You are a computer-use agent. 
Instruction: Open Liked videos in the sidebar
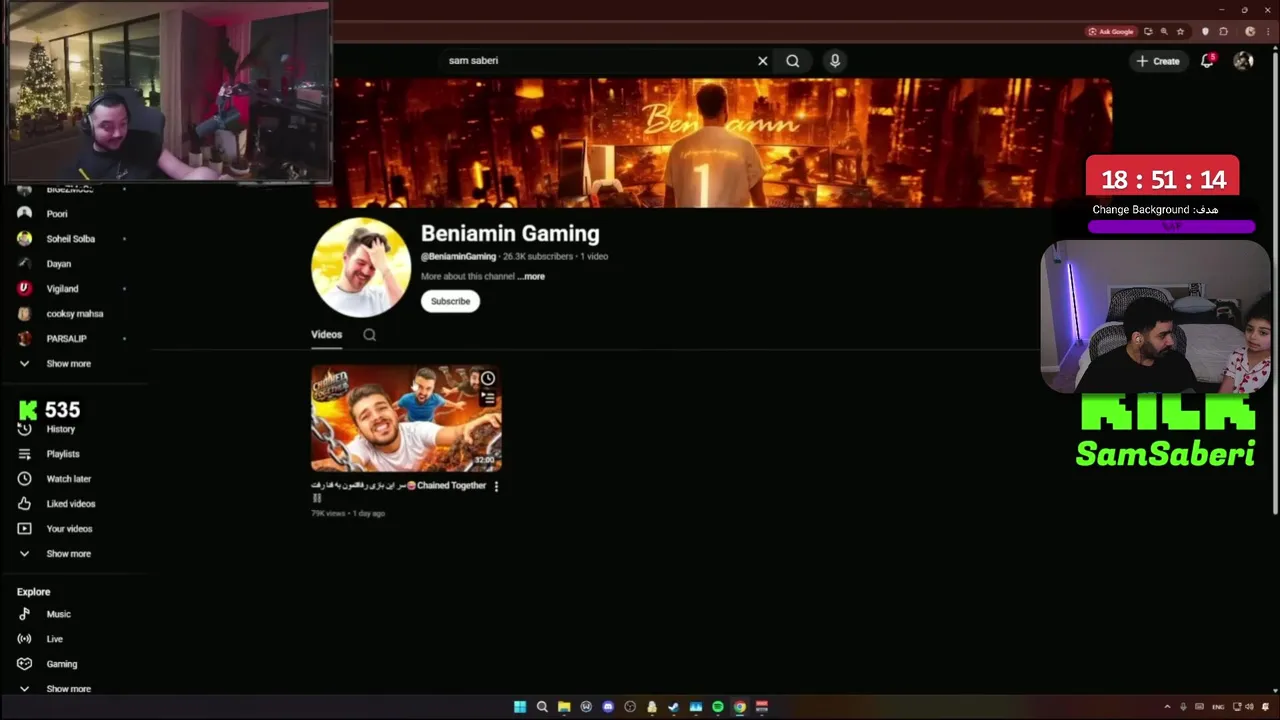[x=70, y=504]
